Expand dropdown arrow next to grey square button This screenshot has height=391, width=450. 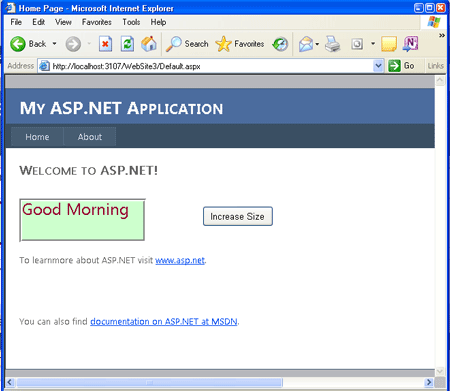[x=373, y=44]
